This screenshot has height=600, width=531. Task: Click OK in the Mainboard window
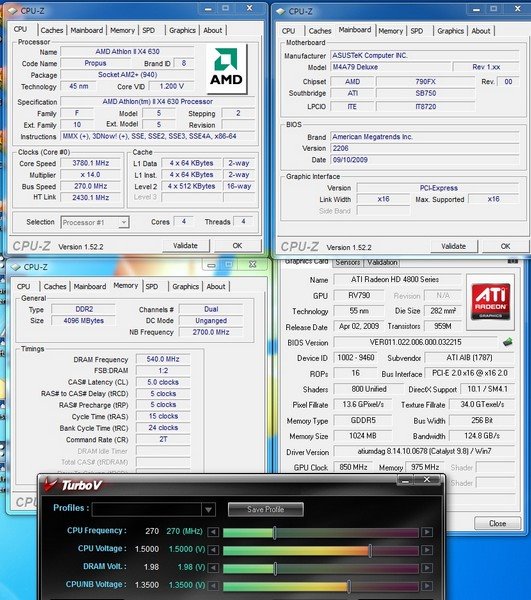click(x=505, y=246)
